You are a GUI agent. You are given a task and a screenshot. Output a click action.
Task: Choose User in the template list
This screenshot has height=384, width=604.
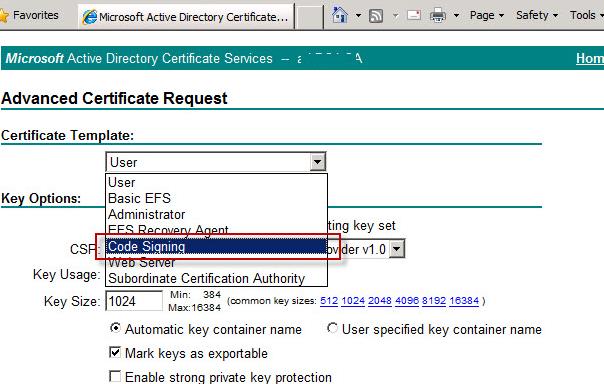coord(216,182)
